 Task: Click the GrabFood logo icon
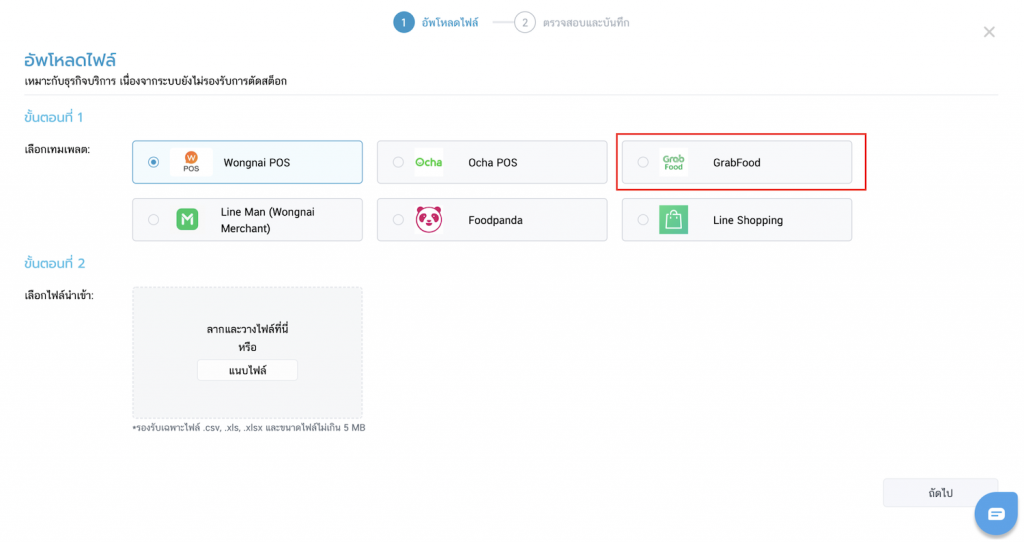tap(673, 162)
